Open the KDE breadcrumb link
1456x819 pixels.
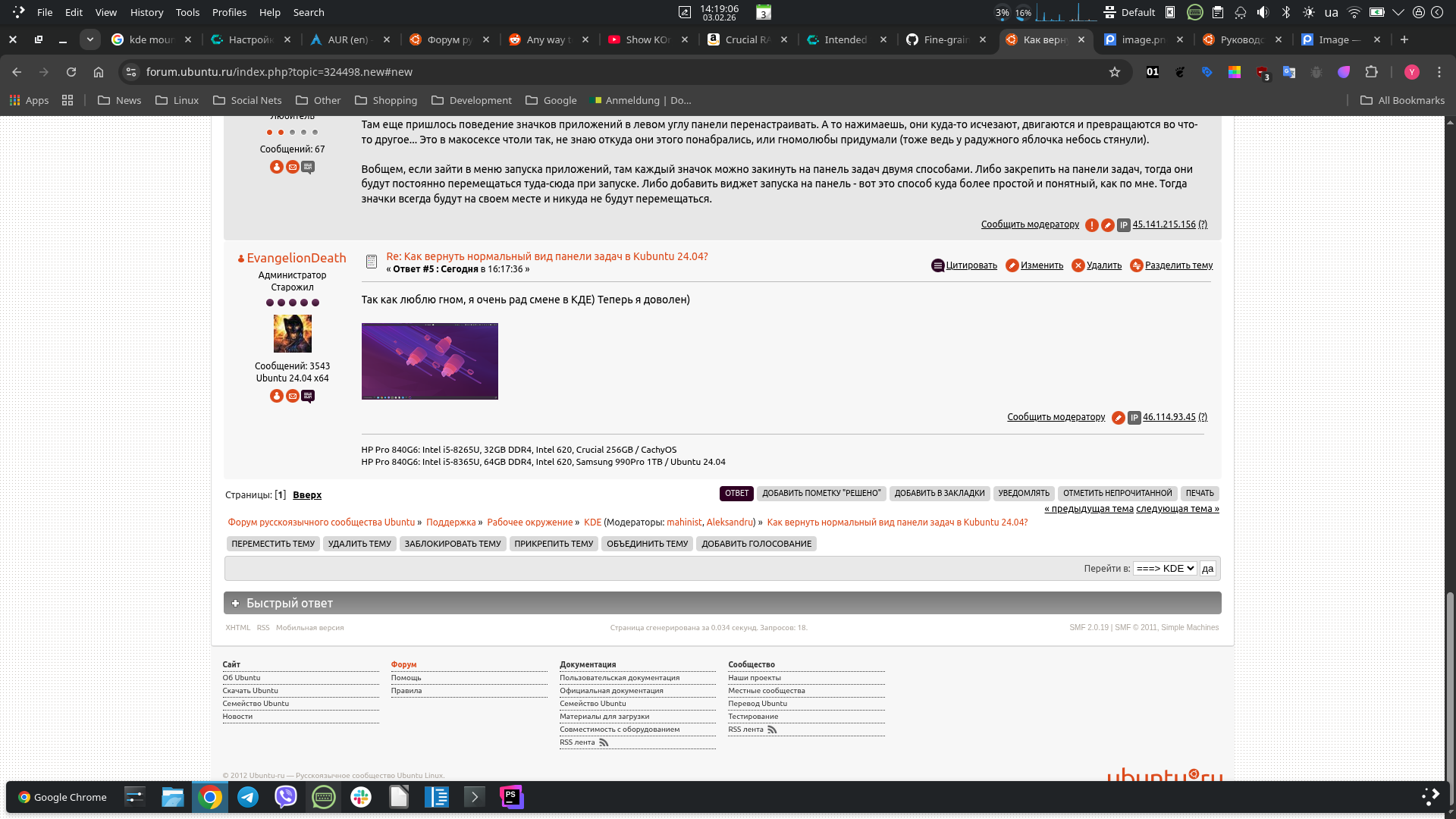click(592, 522)
